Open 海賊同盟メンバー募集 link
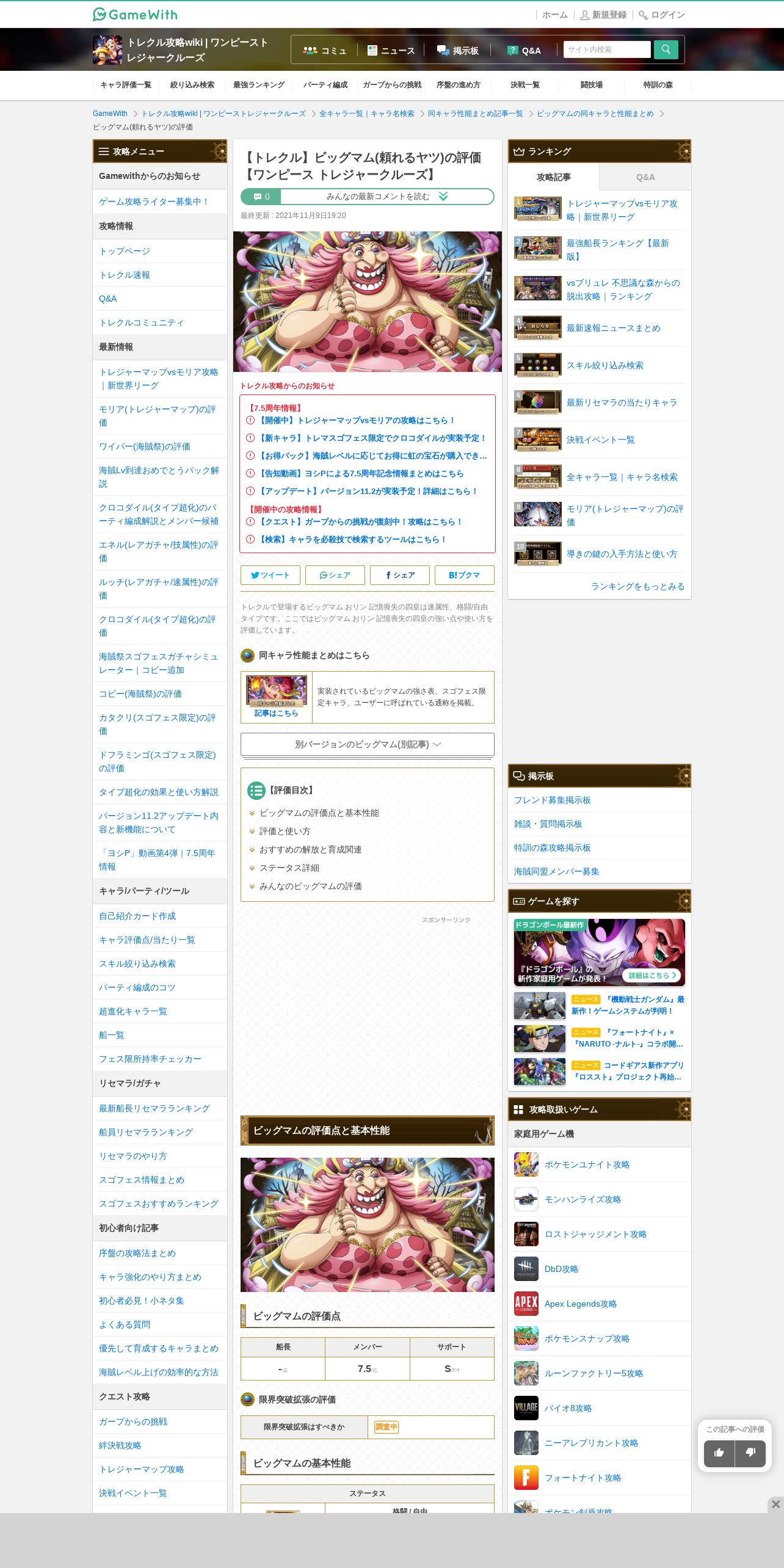 pos(556,871)
